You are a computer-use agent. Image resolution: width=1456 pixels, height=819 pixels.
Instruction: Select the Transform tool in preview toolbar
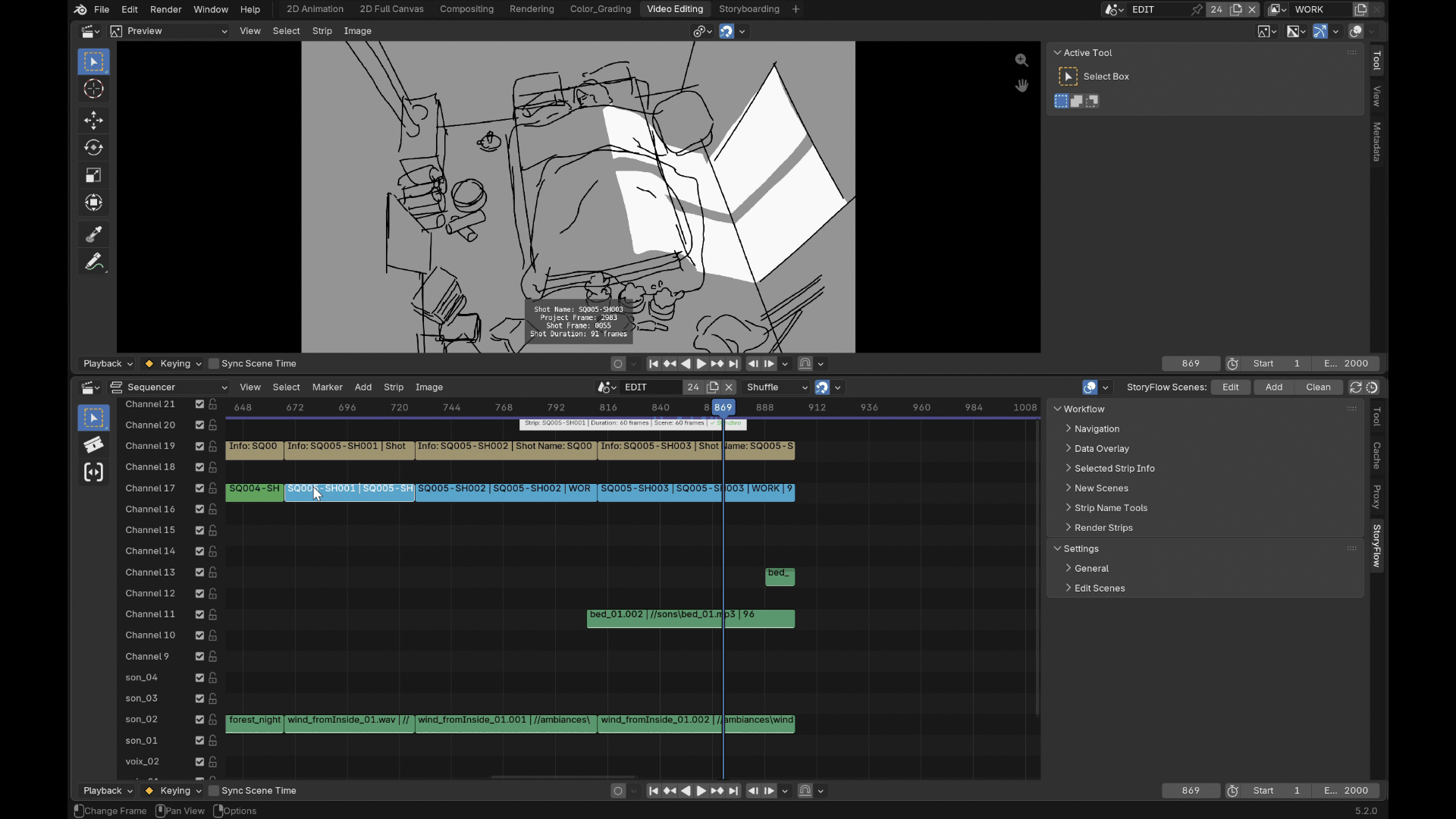pos(93,202)
